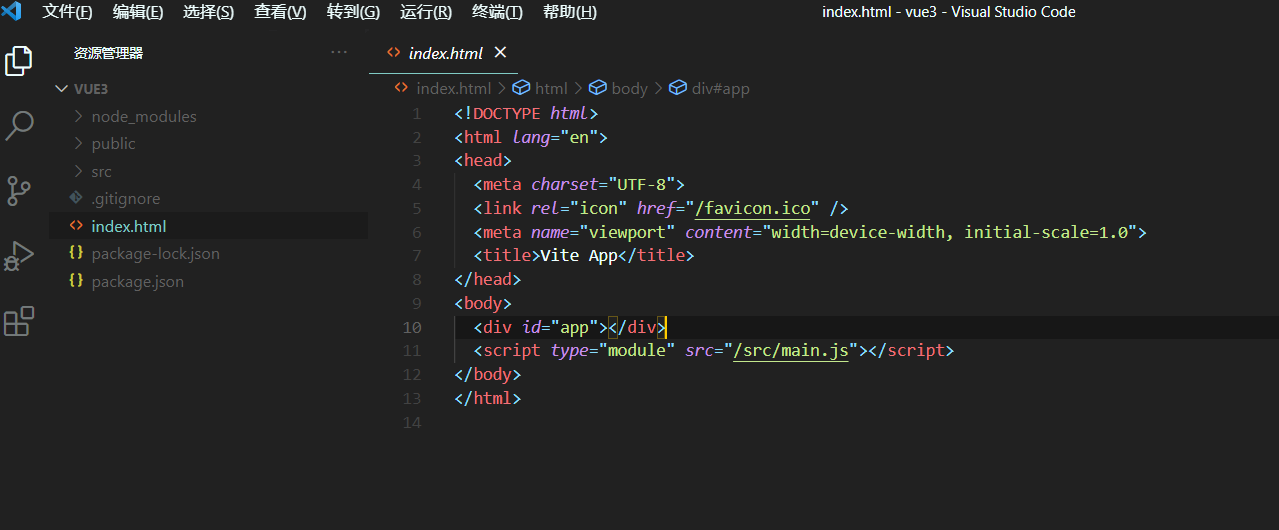Expand the public folder

coord(79,143)
